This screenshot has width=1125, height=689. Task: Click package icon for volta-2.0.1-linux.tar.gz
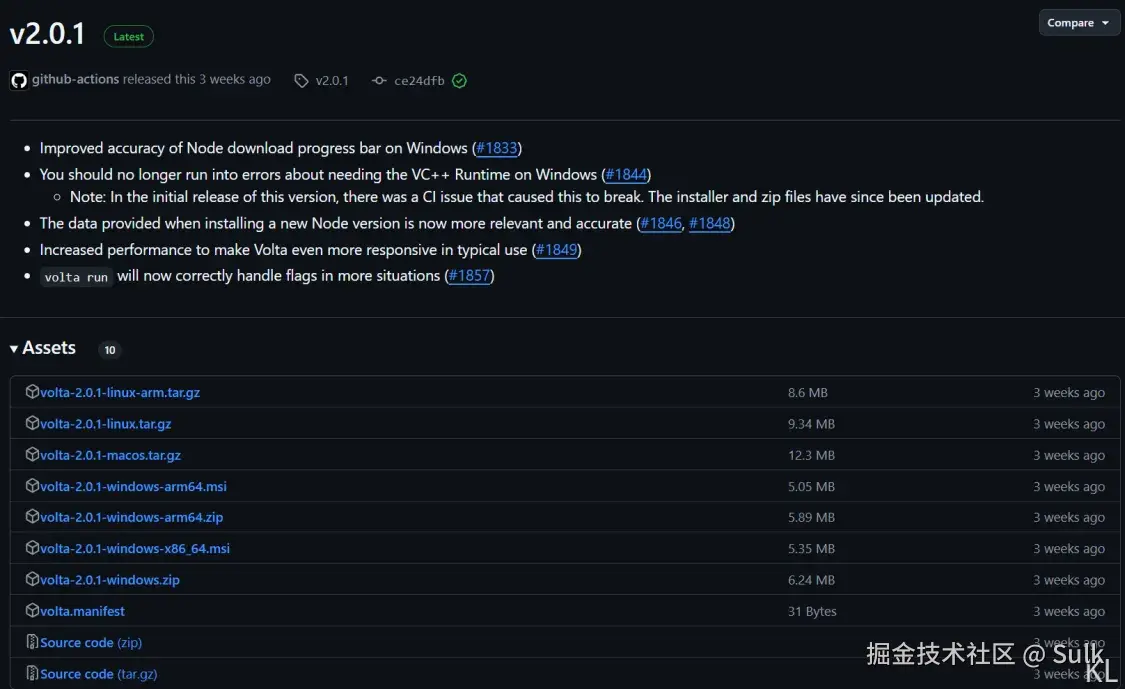pyautogui.click(x=32, y=423)
